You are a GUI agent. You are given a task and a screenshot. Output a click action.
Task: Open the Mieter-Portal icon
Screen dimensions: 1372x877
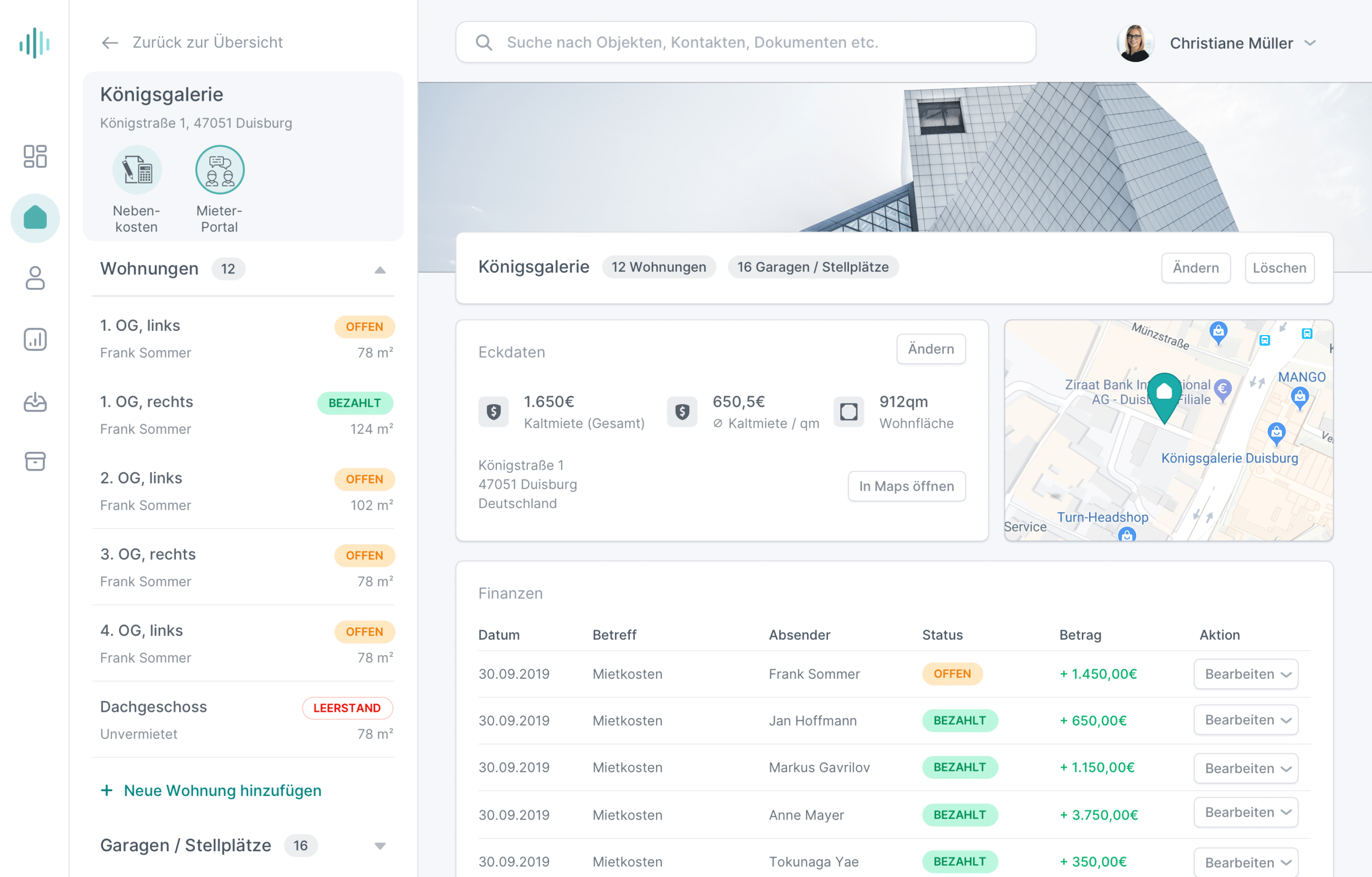[x=220, y=170]
